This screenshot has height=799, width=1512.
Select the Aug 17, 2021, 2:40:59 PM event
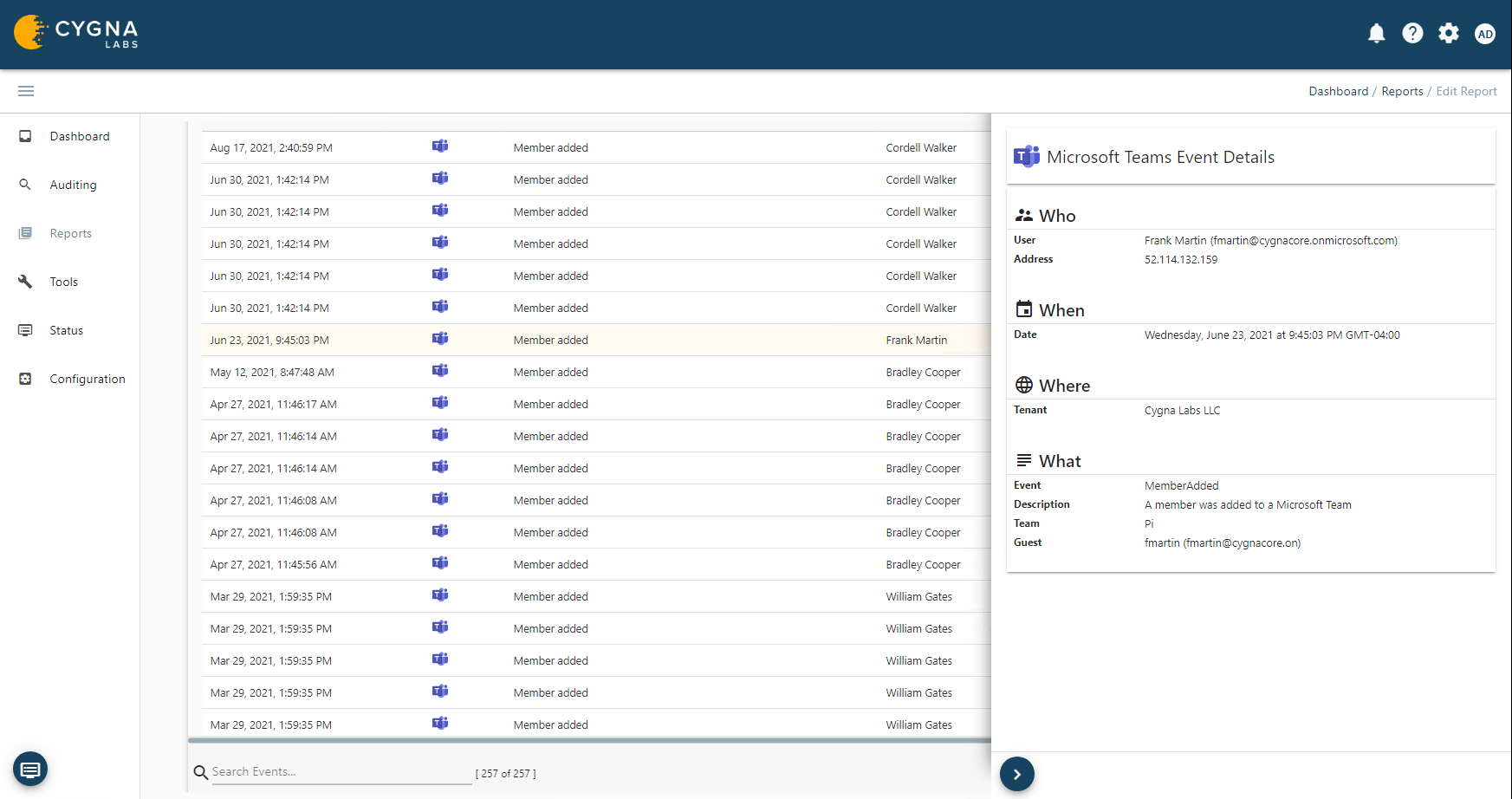click(596, 147)
